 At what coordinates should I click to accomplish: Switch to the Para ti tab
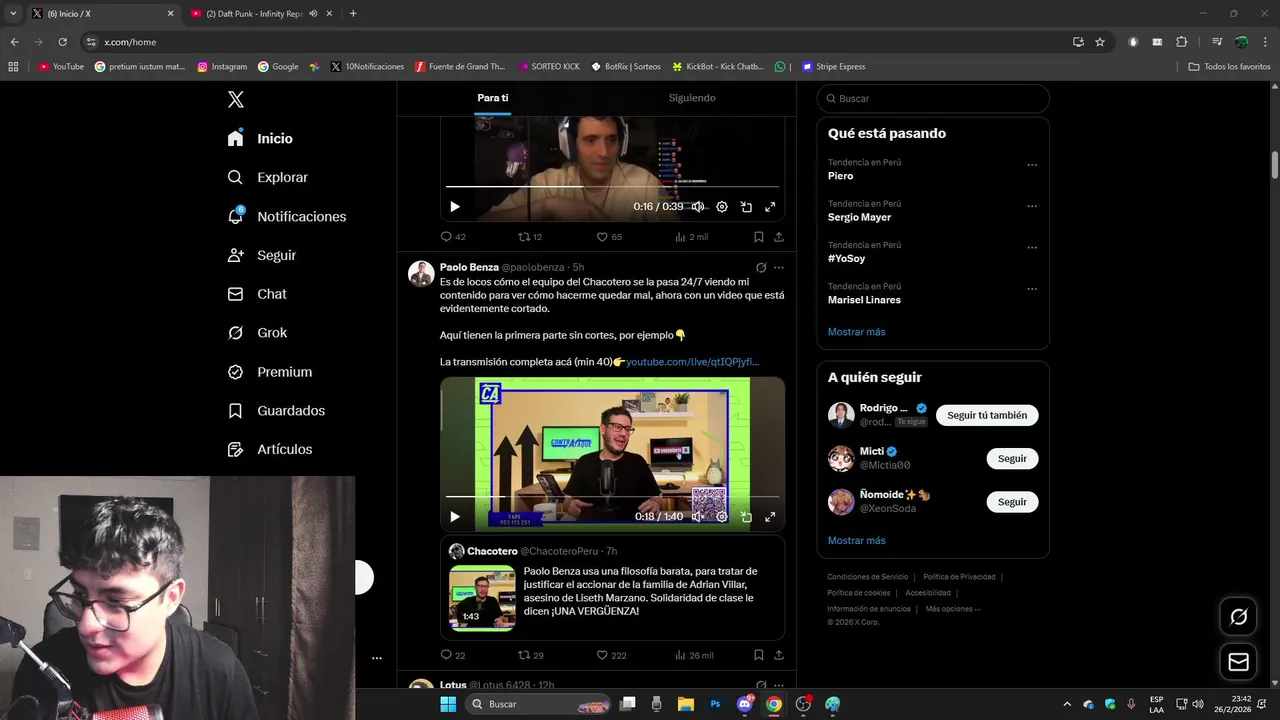[x=492, y=98]
